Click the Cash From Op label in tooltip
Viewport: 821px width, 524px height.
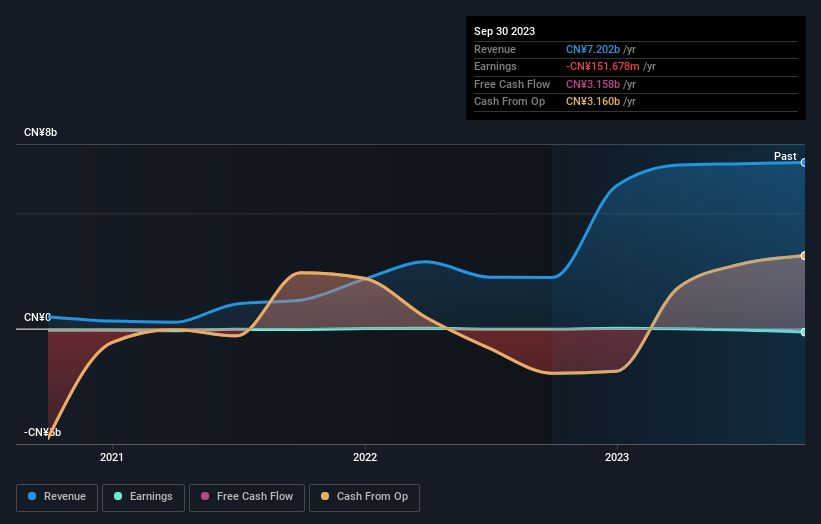point(509,102)
